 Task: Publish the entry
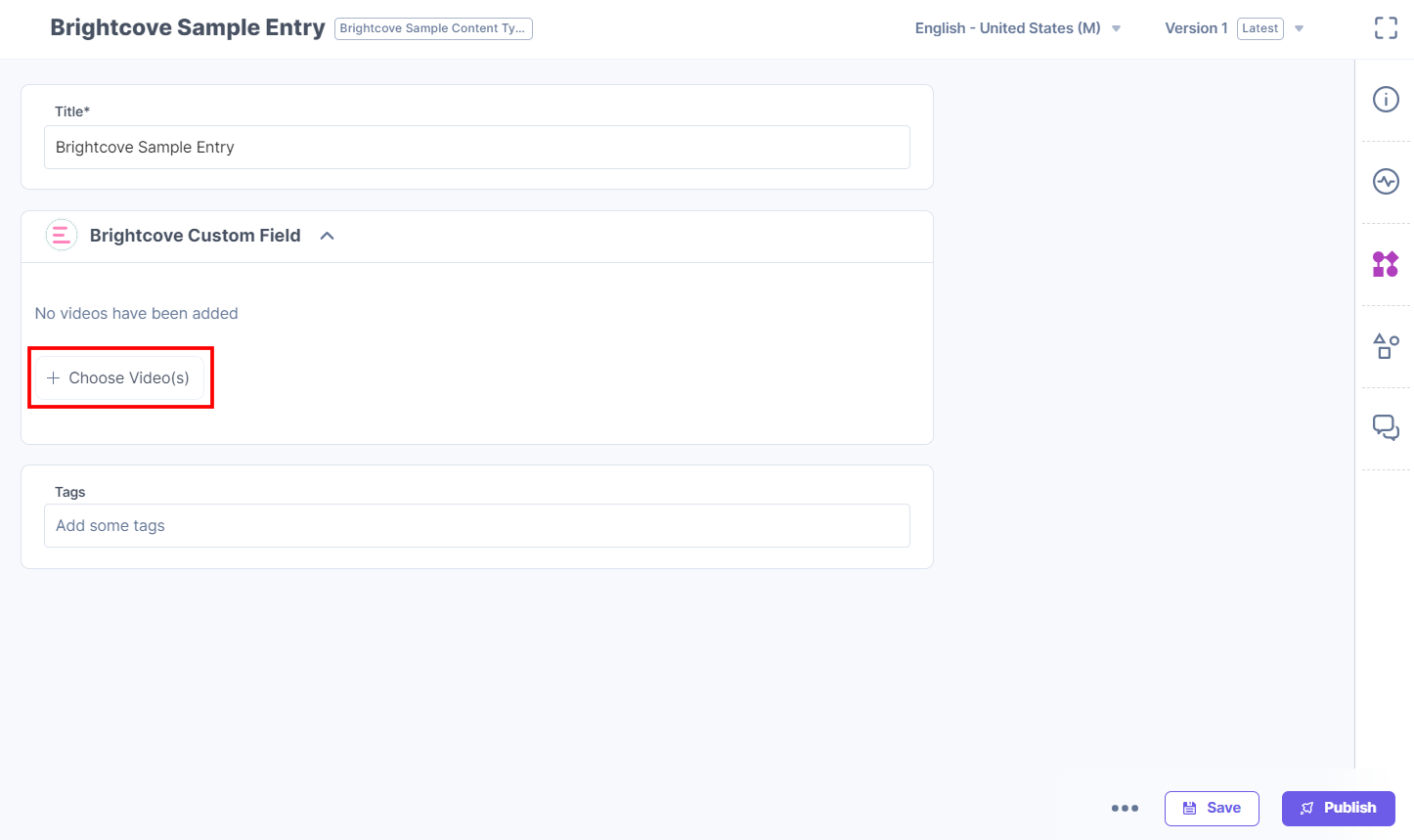[1338, 808]
